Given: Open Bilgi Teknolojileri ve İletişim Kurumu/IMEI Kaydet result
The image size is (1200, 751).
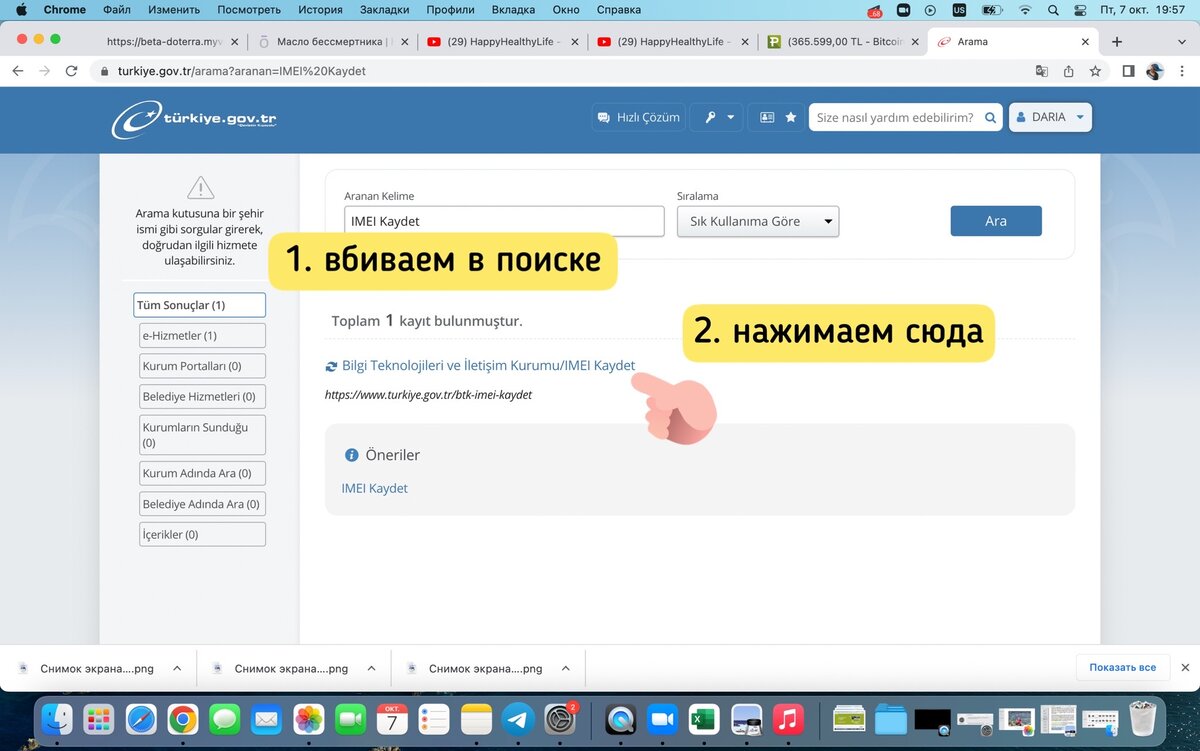Looking at the screenshot, I should click(488, 366).
